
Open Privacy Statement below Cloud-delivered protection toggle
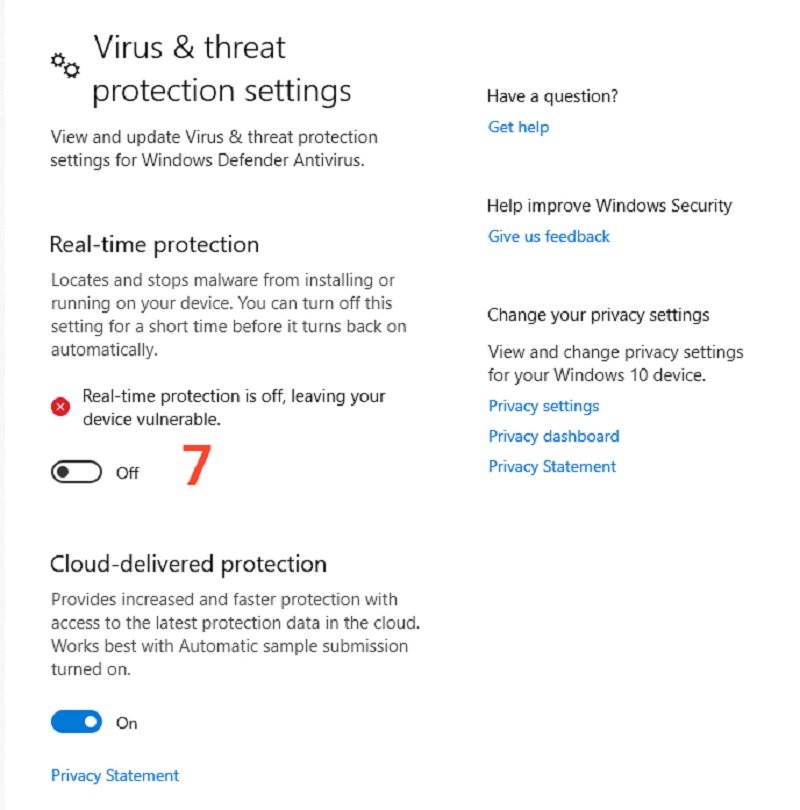coord(115,775)
